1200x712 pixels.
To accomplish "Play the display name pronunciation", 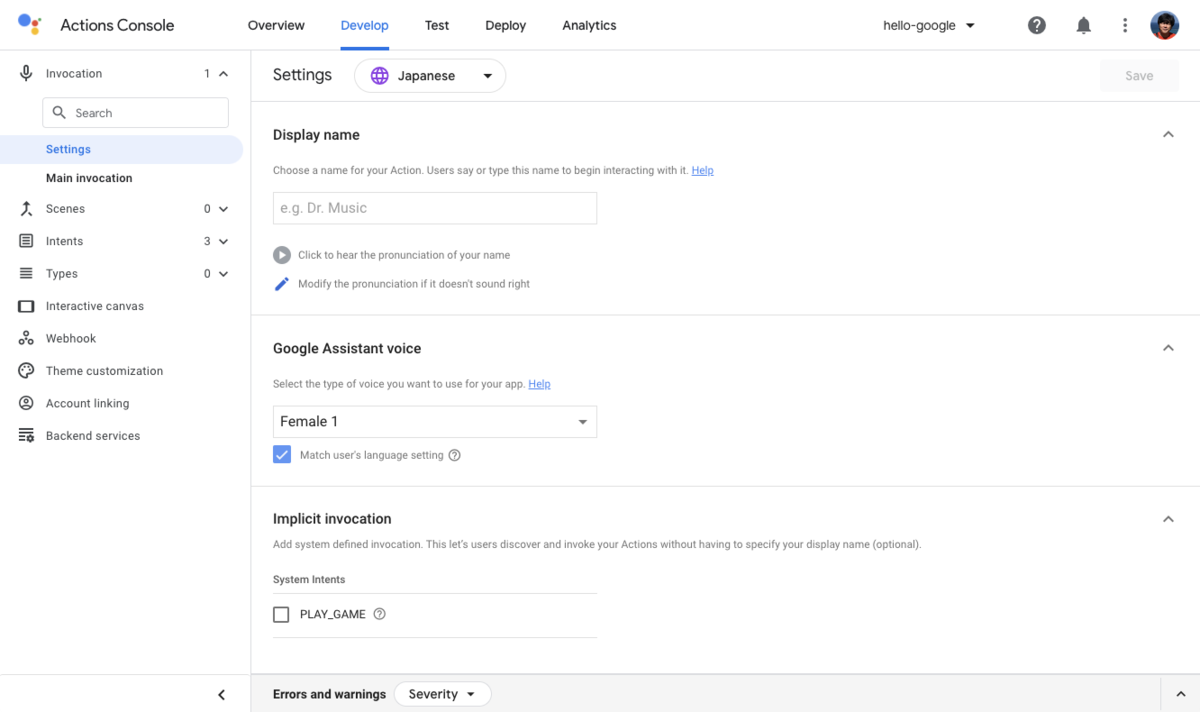I will tap(282, 255).
